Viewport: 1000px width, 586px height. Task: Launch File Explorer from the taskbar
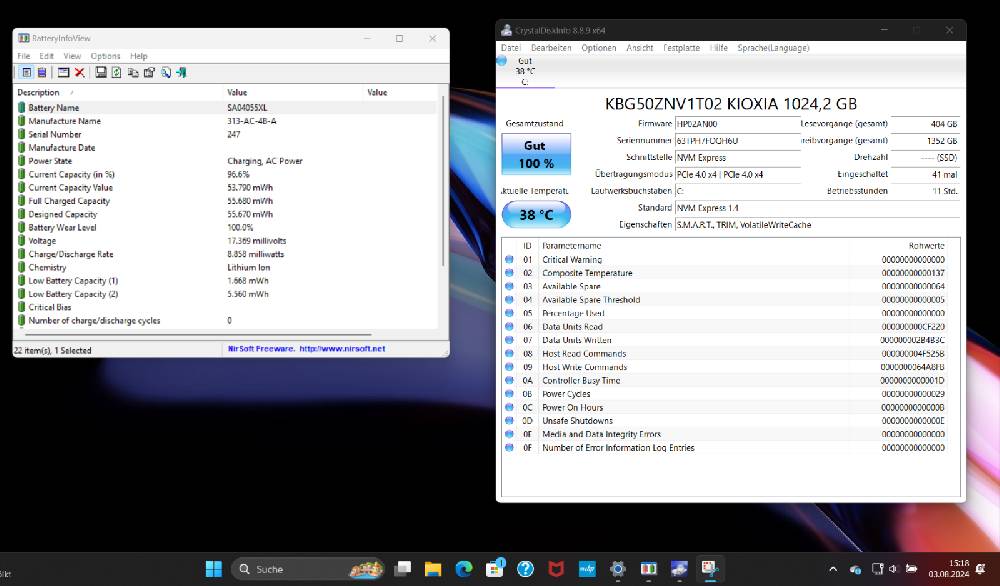point(433,569)
